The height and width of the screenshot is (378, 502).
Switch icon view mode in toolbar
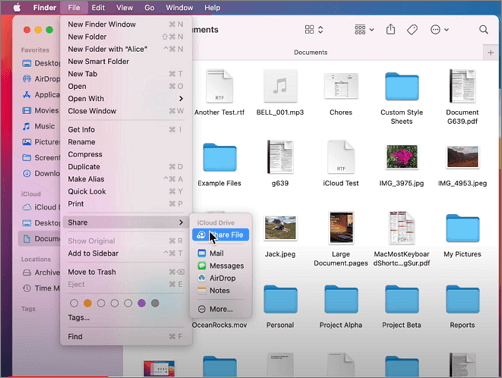click(x=314, y=30)
